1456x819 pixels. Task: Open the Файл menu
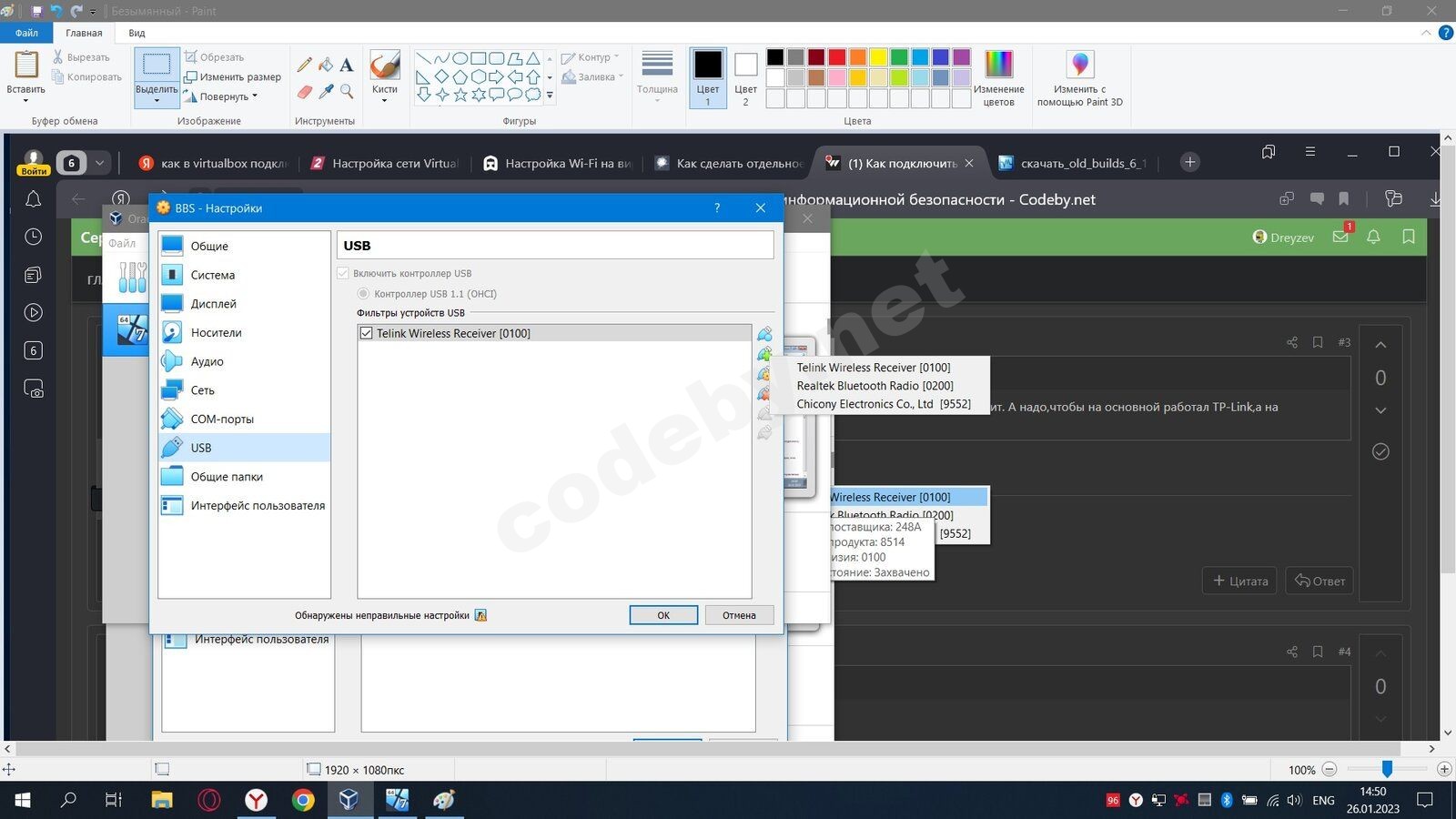tap(26, 33)
